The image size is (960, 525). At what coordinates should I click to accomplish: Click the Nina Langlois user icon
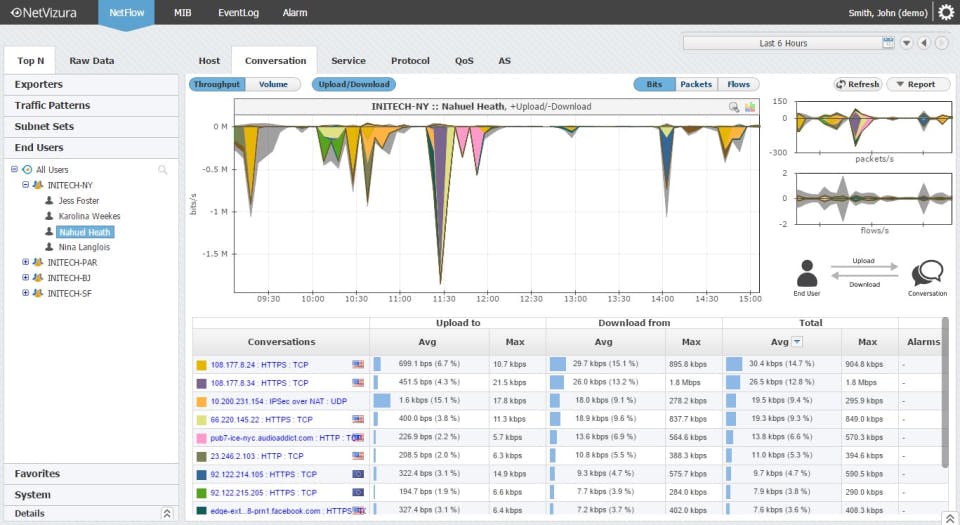click(x=50, y=247)
